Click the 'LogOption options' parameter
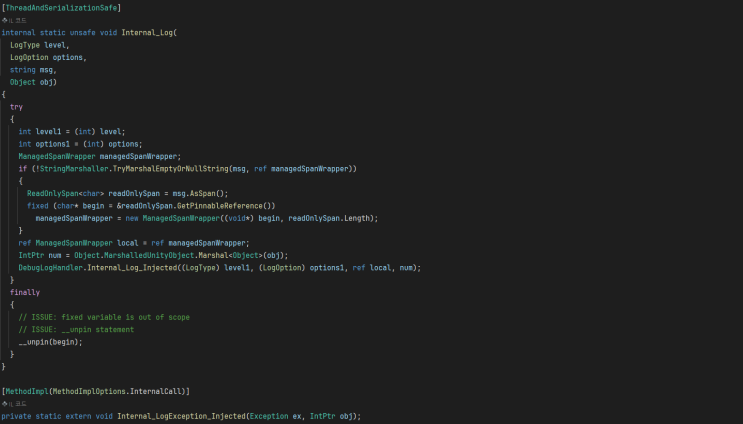 46,58
